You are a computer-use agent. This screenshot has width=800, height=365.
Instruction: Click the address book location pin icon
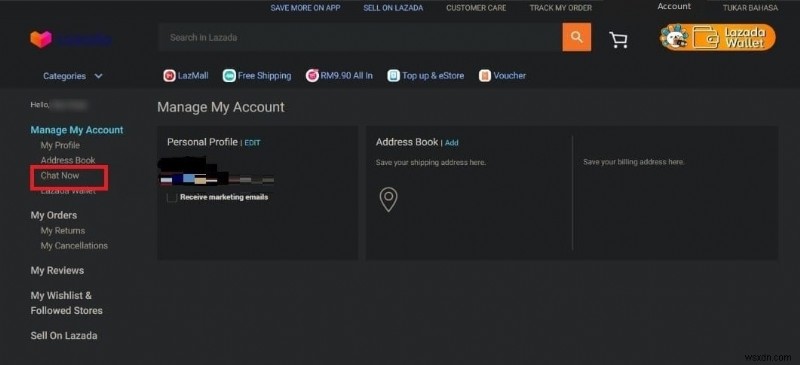(x=388, y=200)
